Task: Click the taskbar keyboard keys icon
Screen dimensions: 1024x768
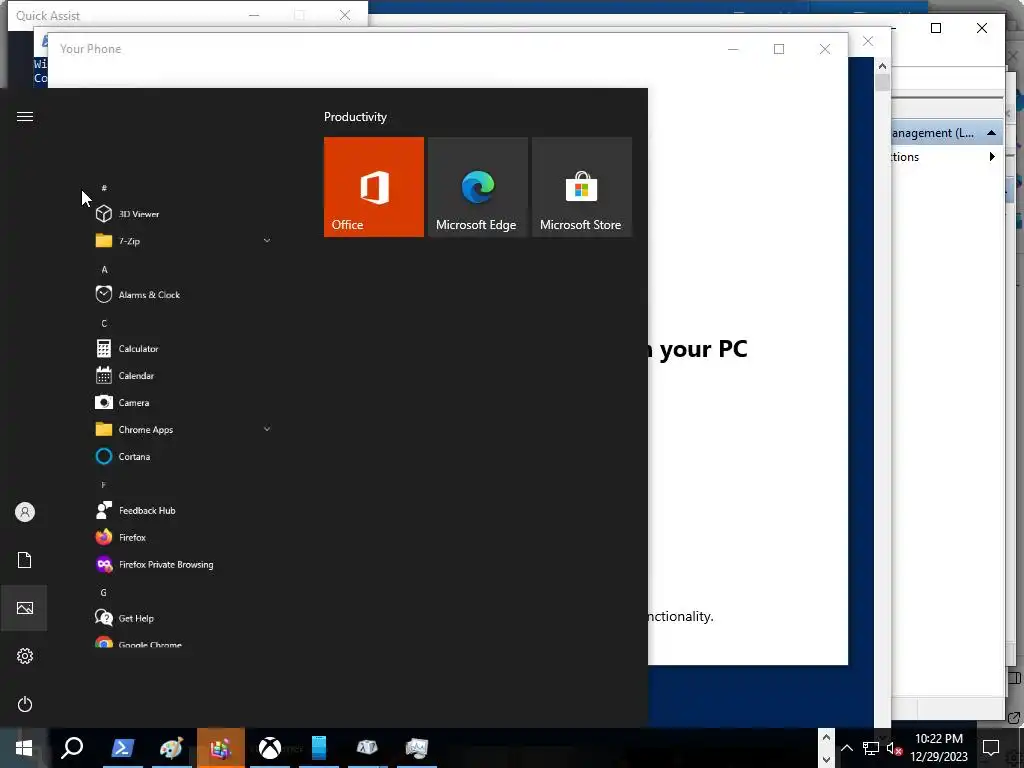Action: pyautogui.click(x=367, y=748)
